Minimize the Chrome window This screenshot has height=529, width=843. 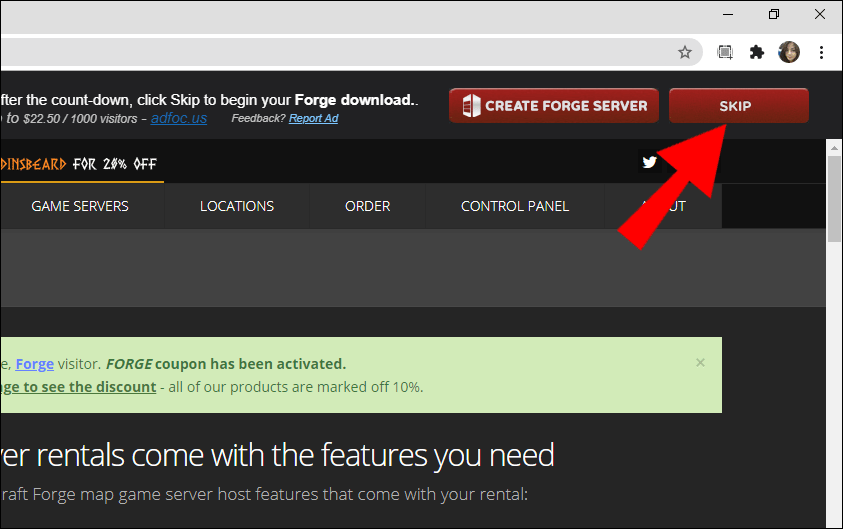point(728,15)
